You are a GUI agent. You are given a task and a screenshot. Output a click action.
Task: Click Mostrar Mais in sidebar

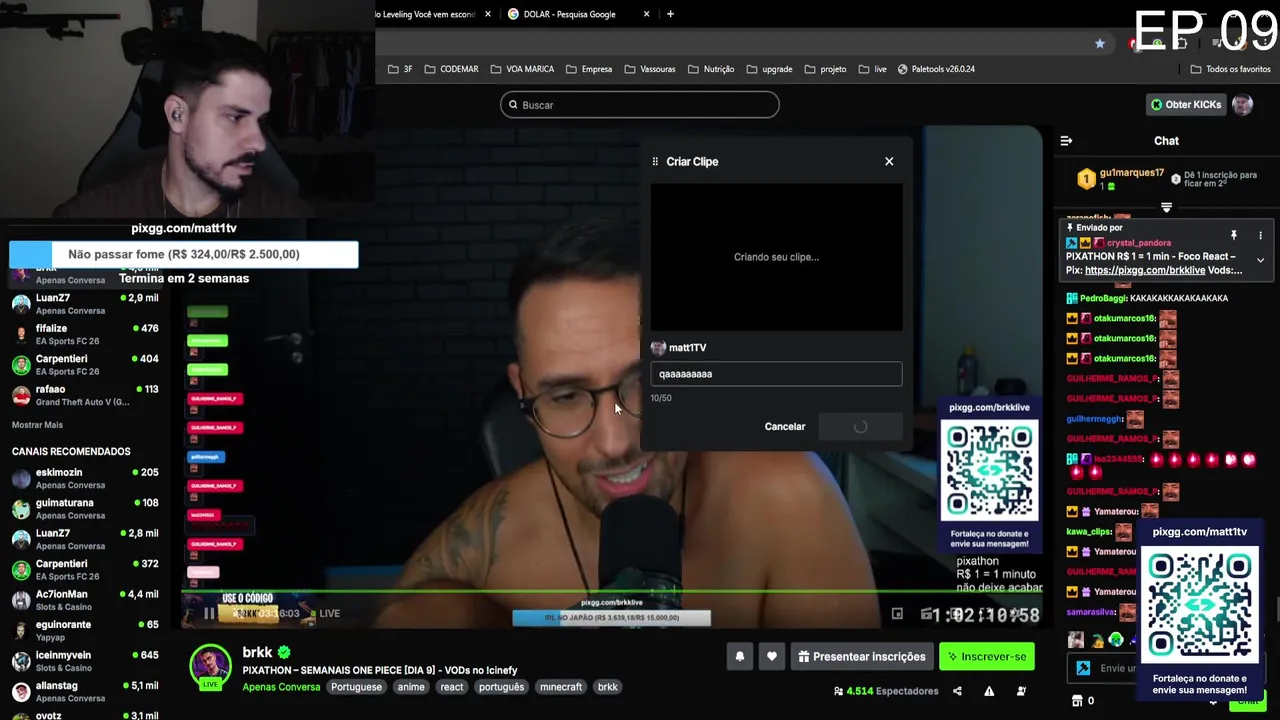pos(37,425)
